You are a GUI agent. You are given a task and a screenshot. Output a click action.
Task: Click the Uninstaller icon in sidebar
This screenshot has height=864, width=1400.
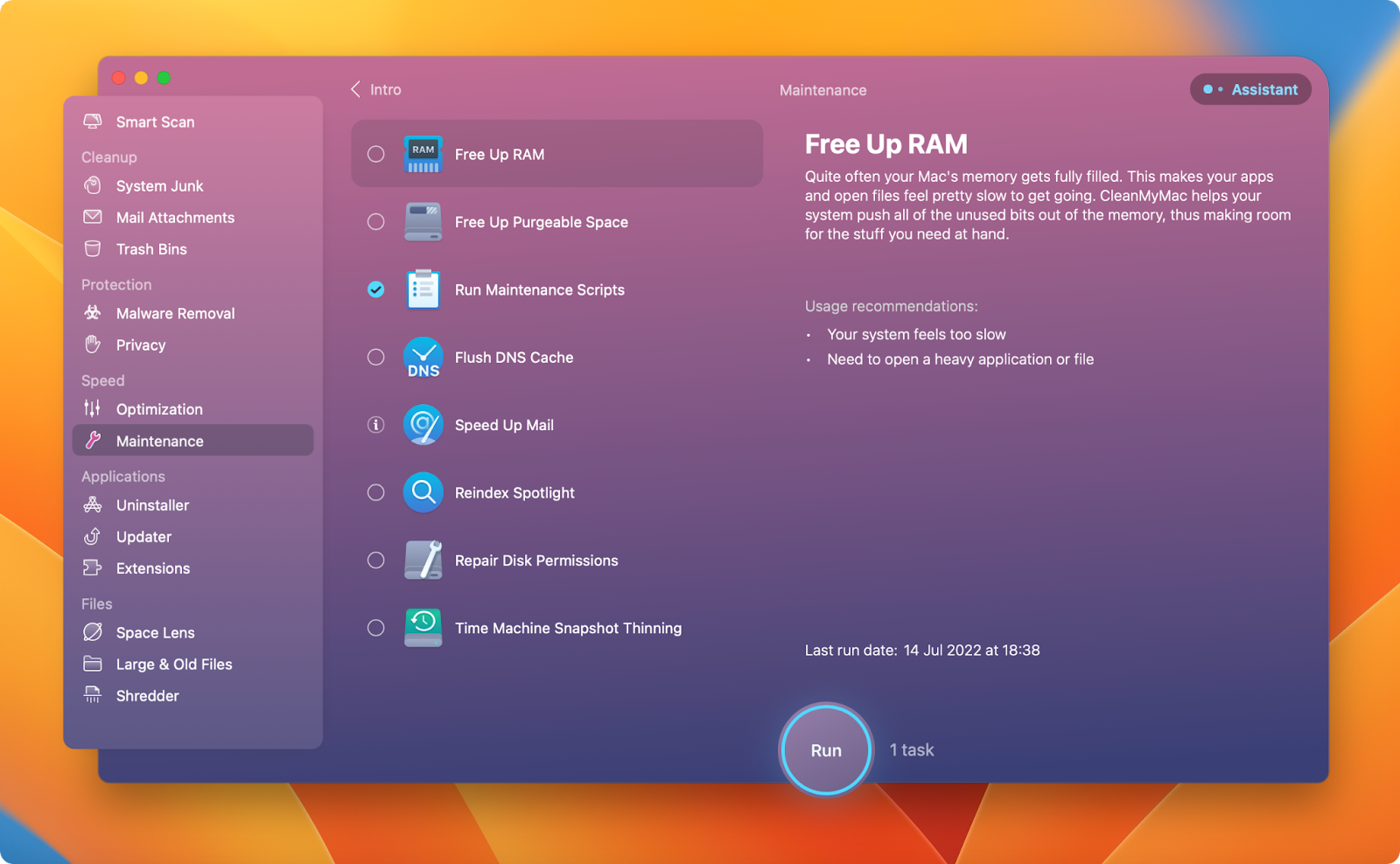pos(93,505)
